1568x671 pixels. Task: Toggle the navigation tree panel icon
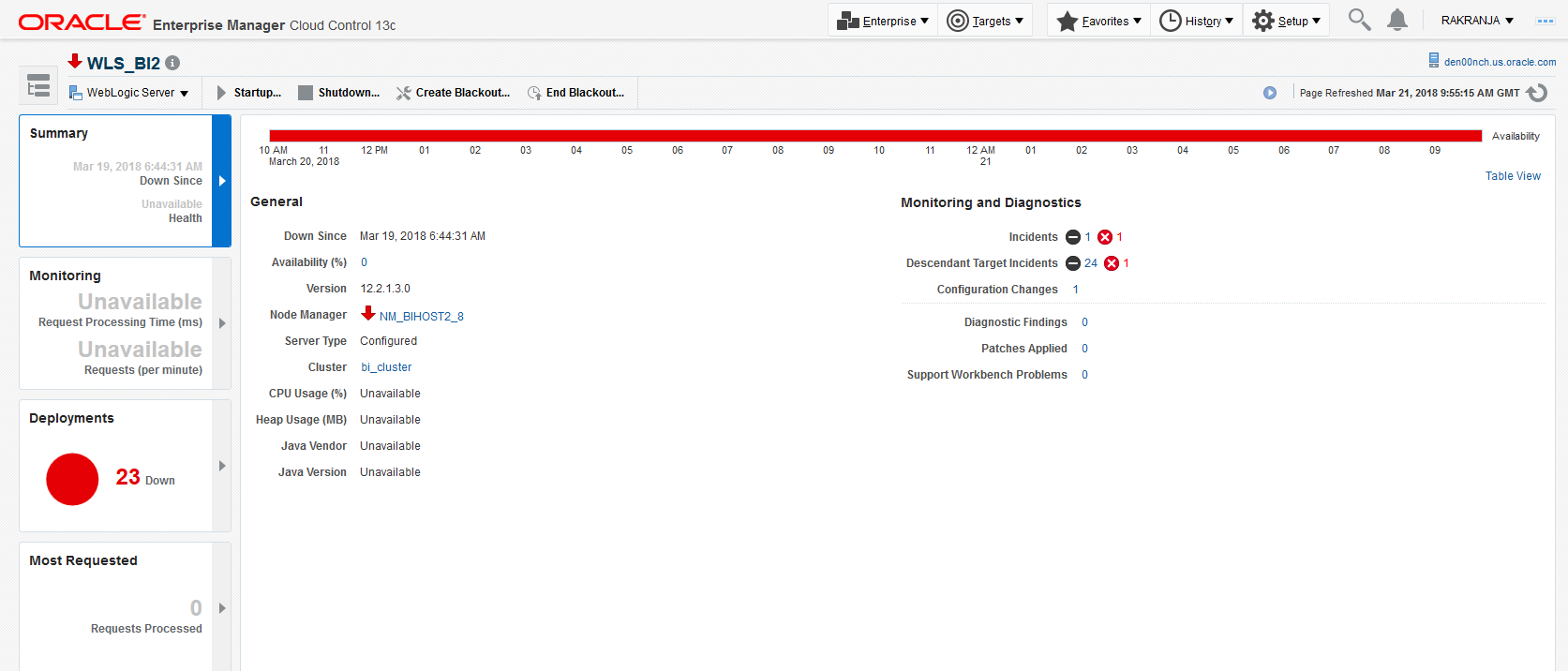(x=38, y=85)
